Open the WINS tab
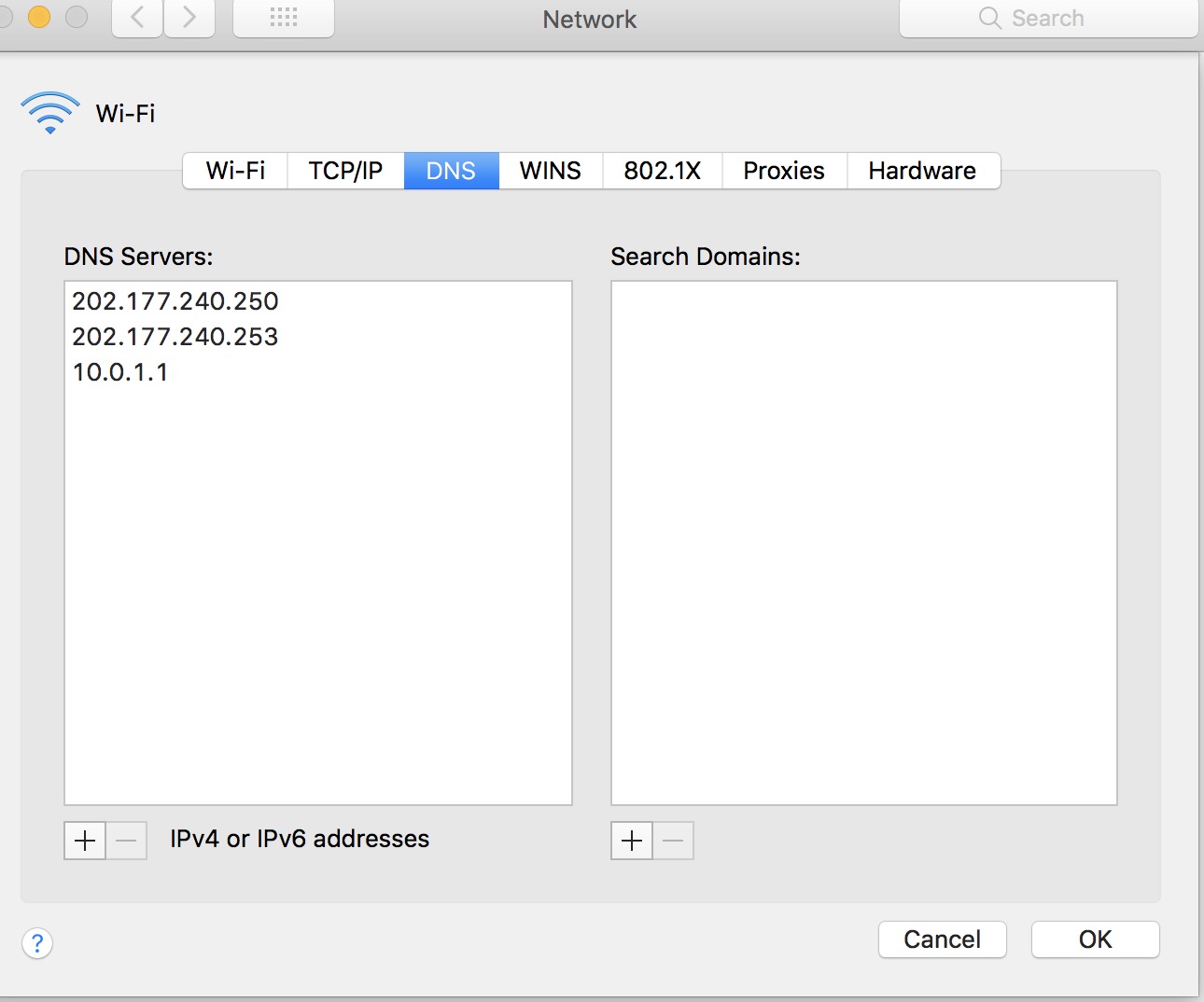The width and height of the screenshot is (1204, 1002). point(551,171)
